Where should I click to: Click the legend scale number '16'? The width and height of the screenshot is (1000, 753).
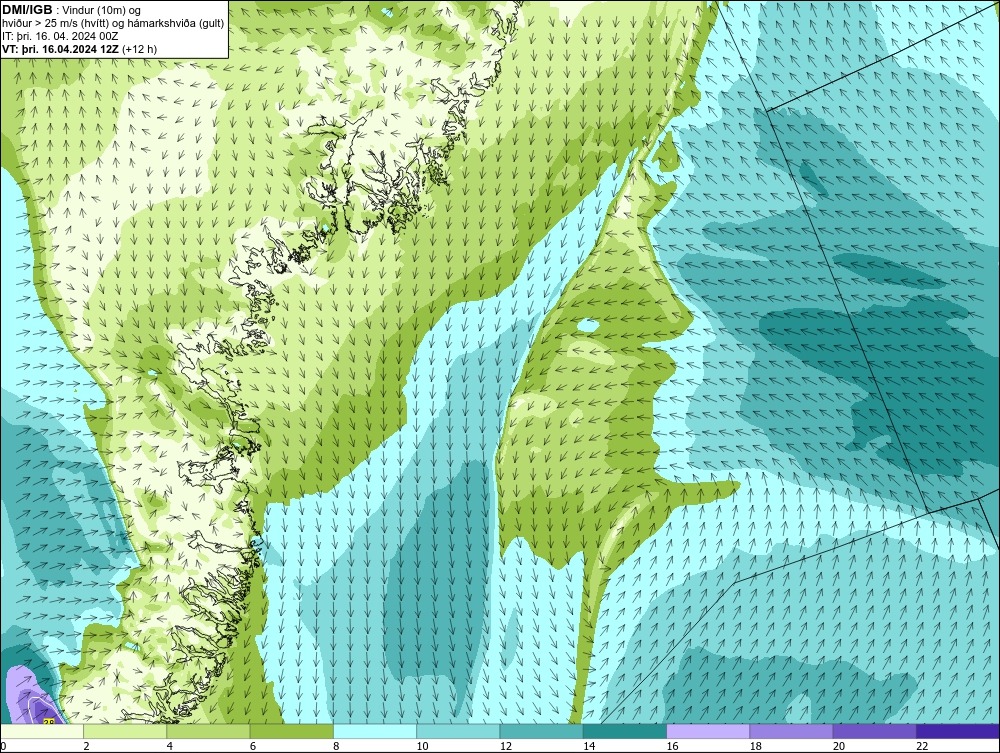point(673,747)
